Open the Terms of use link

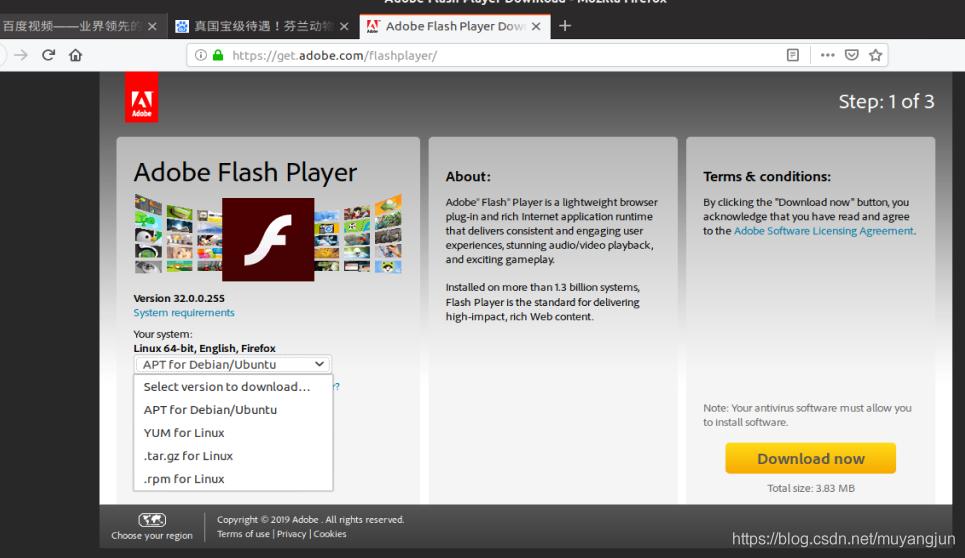point(243,534)
